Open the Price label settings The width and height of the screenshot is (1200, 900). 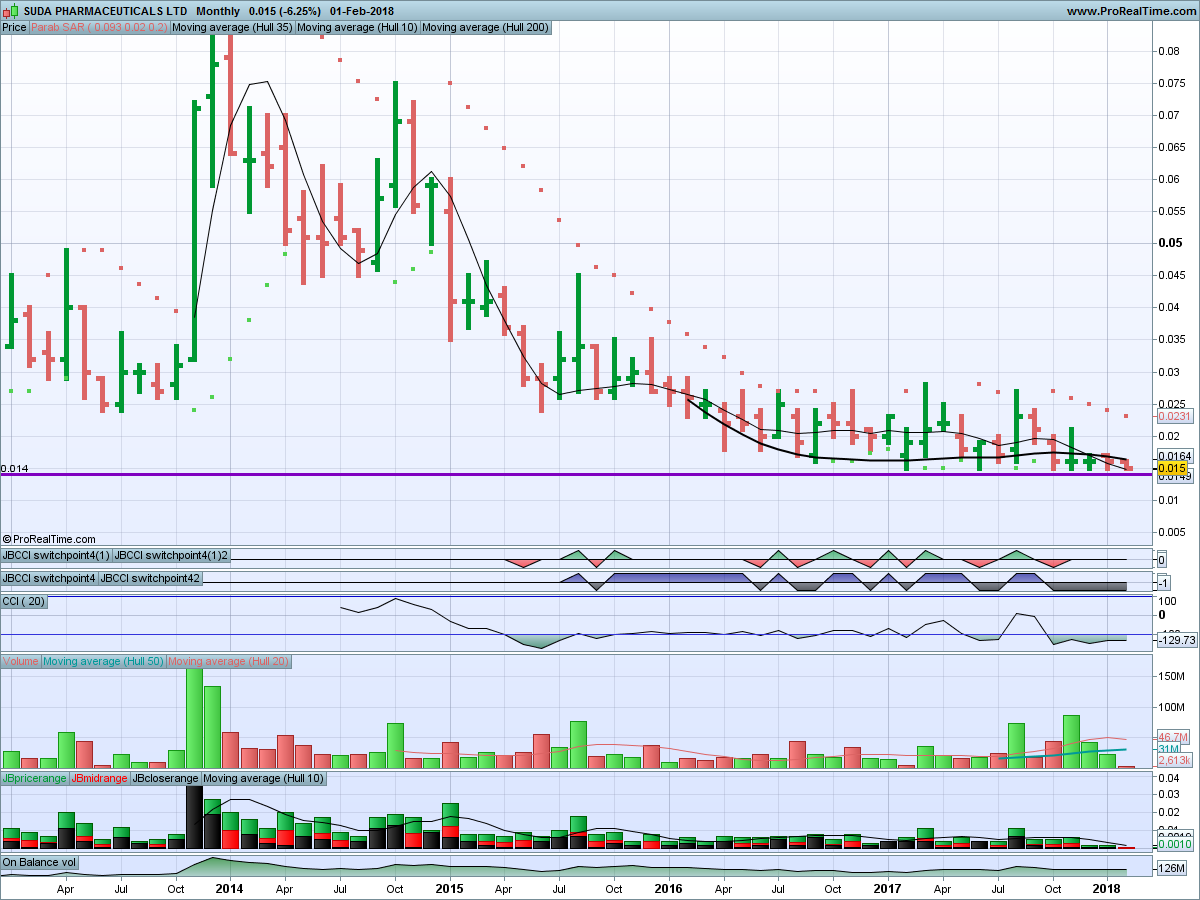click(x=15, y=27)
